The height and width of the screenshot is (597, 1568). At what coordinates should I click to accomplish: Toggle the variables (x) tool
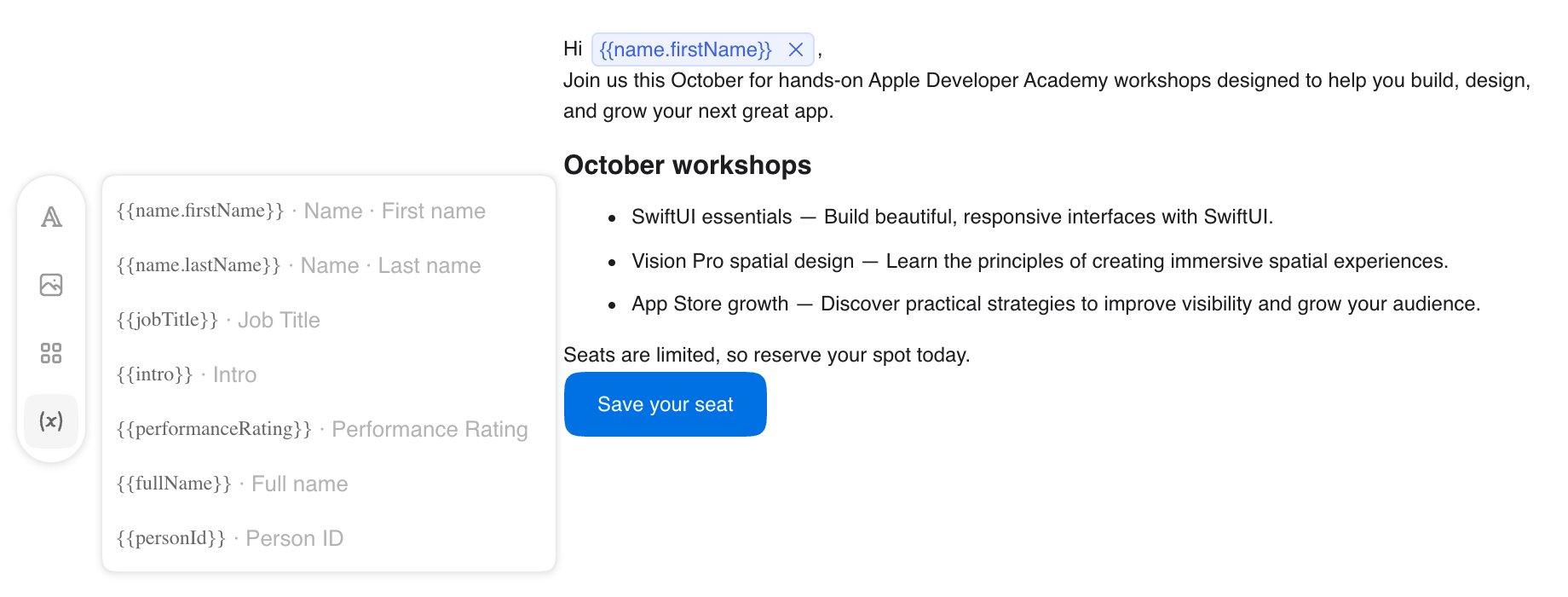51,421
